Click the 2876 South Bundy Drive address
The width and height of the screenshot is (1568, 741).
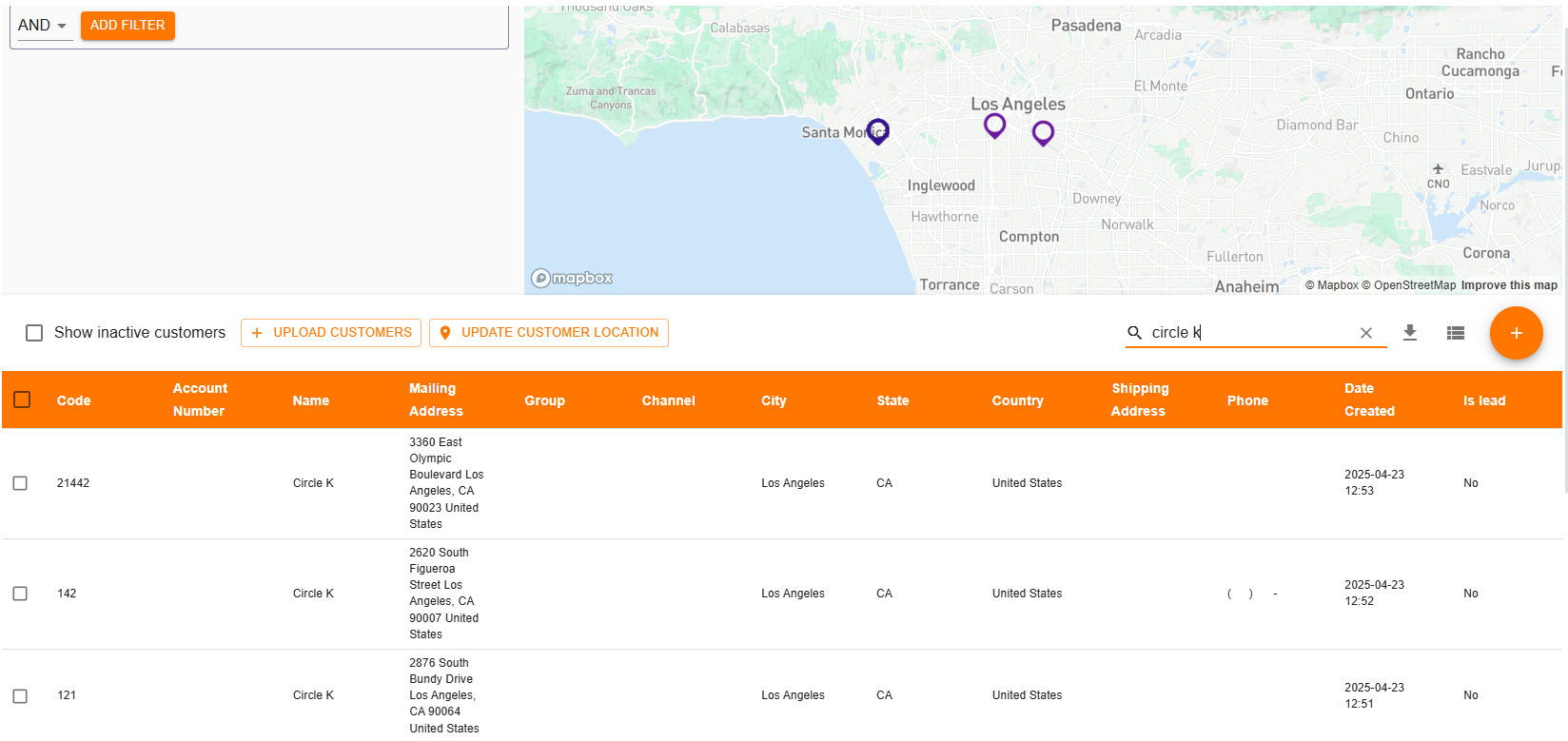444,695
